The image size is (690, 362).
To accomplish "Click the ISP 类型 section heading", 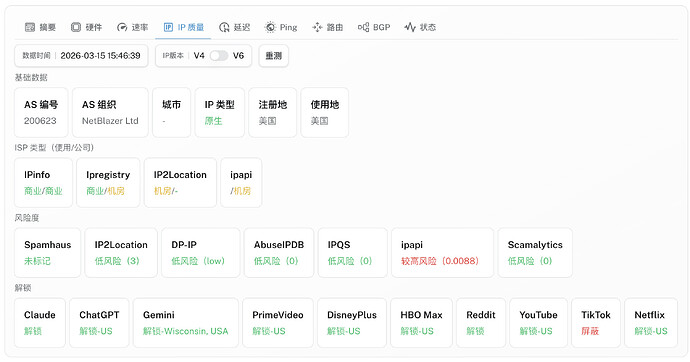I will click(54, 147).
